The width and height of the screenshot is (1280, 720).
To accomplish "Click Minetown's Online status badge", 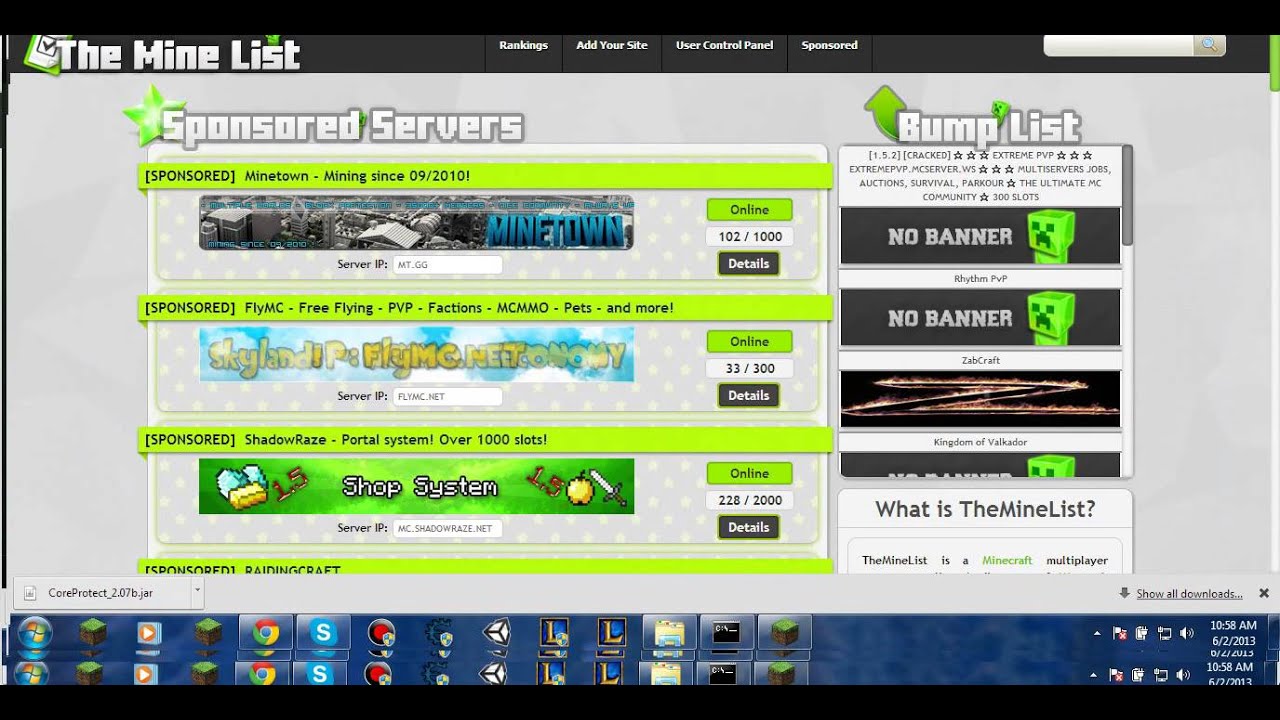I will coord(749,210).
